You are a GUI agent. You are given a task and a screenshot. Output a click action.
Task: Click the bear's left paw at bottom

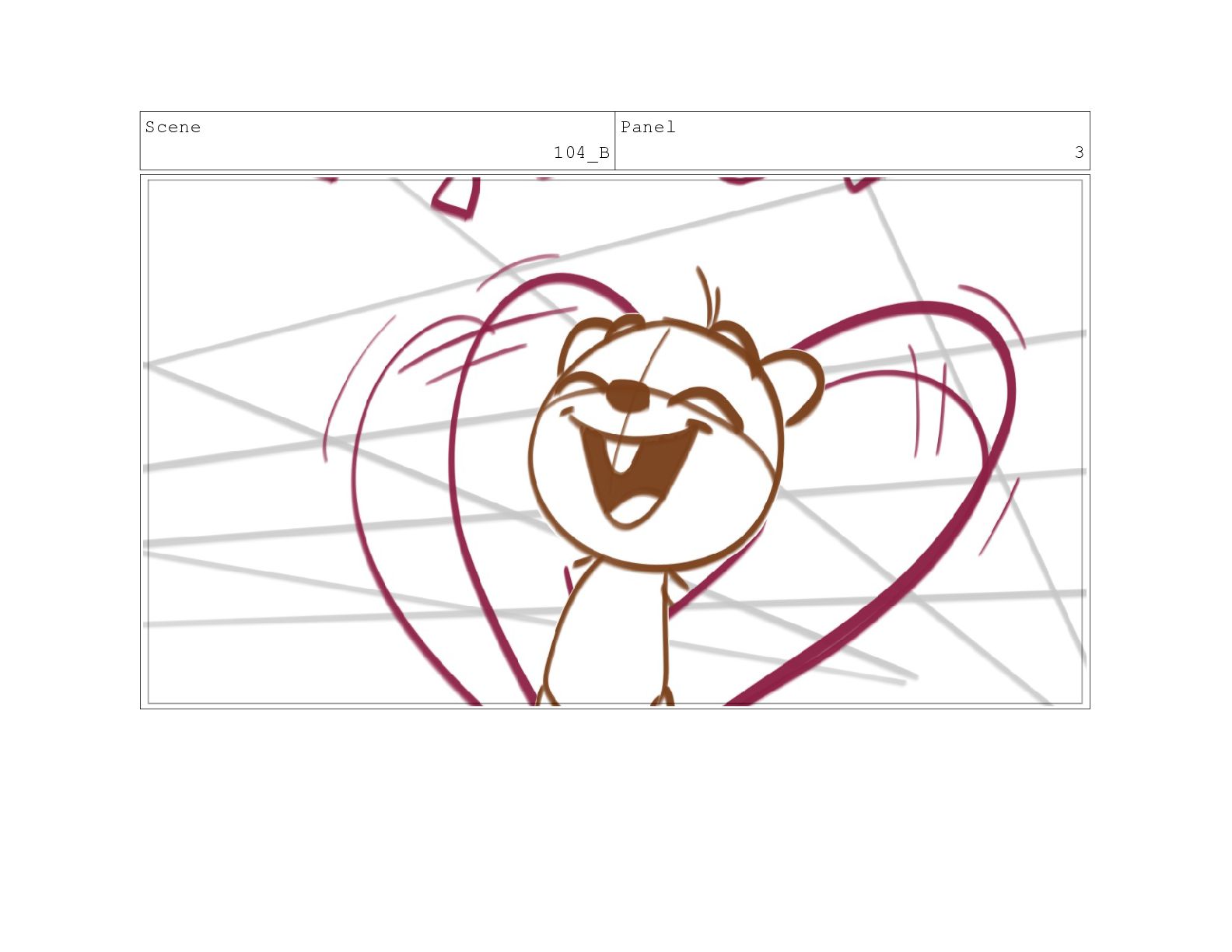(548, 696)
